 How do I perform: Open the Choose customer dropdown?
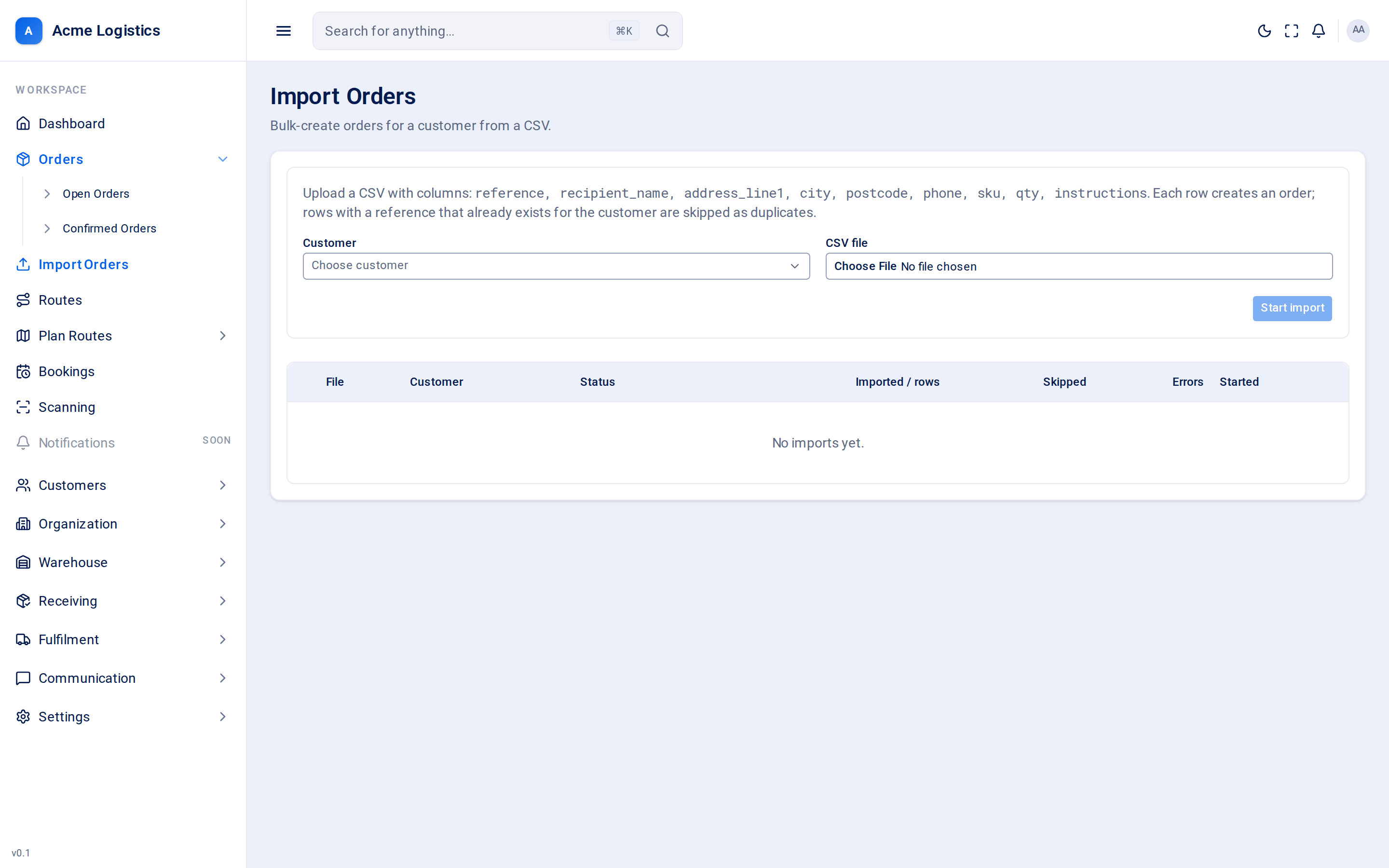point(556,266)
